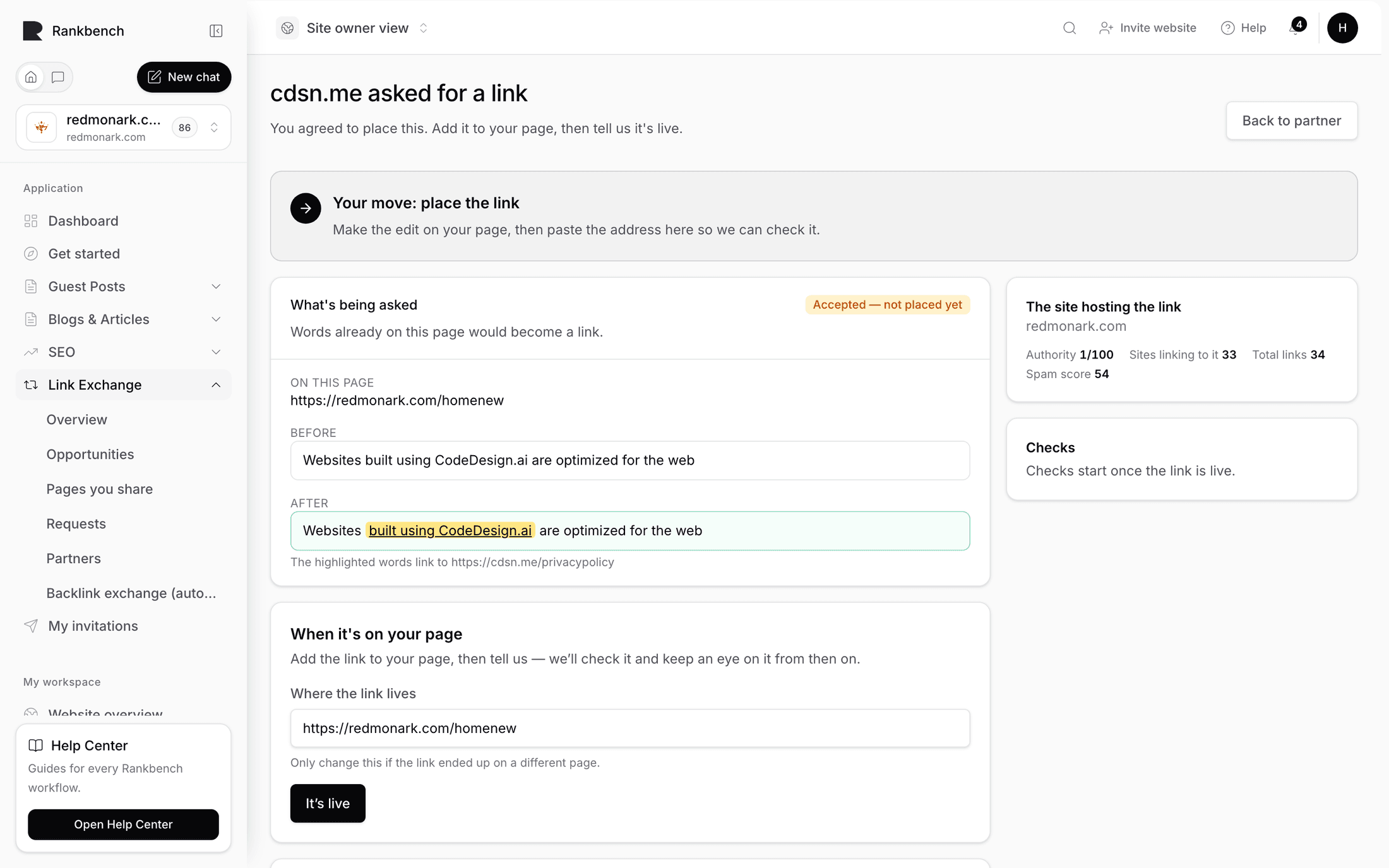Click Back to partner button

click(1292, 121)
